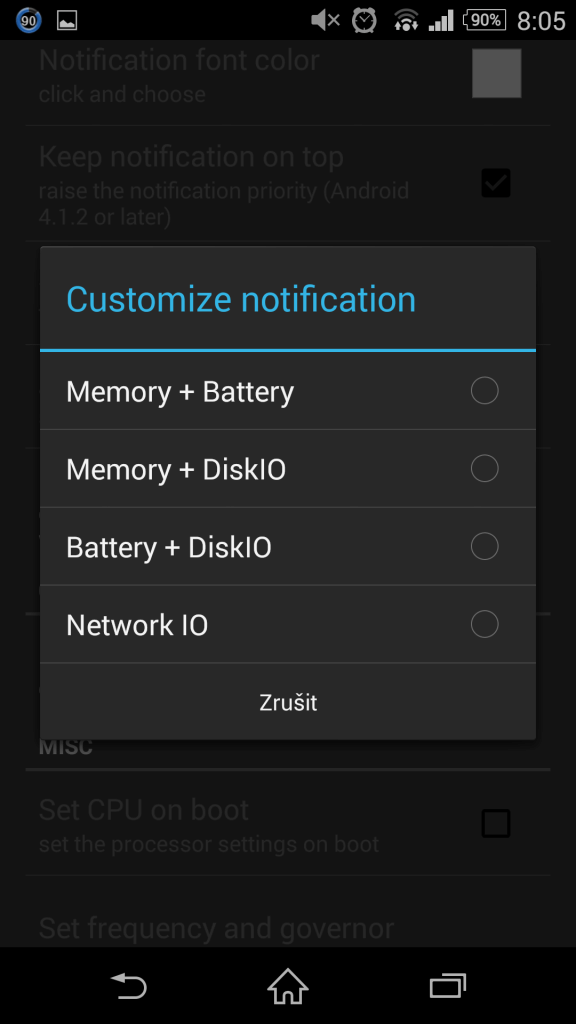Toggle Keep notification on top checkbox
576x1024 pixels.
496,183
